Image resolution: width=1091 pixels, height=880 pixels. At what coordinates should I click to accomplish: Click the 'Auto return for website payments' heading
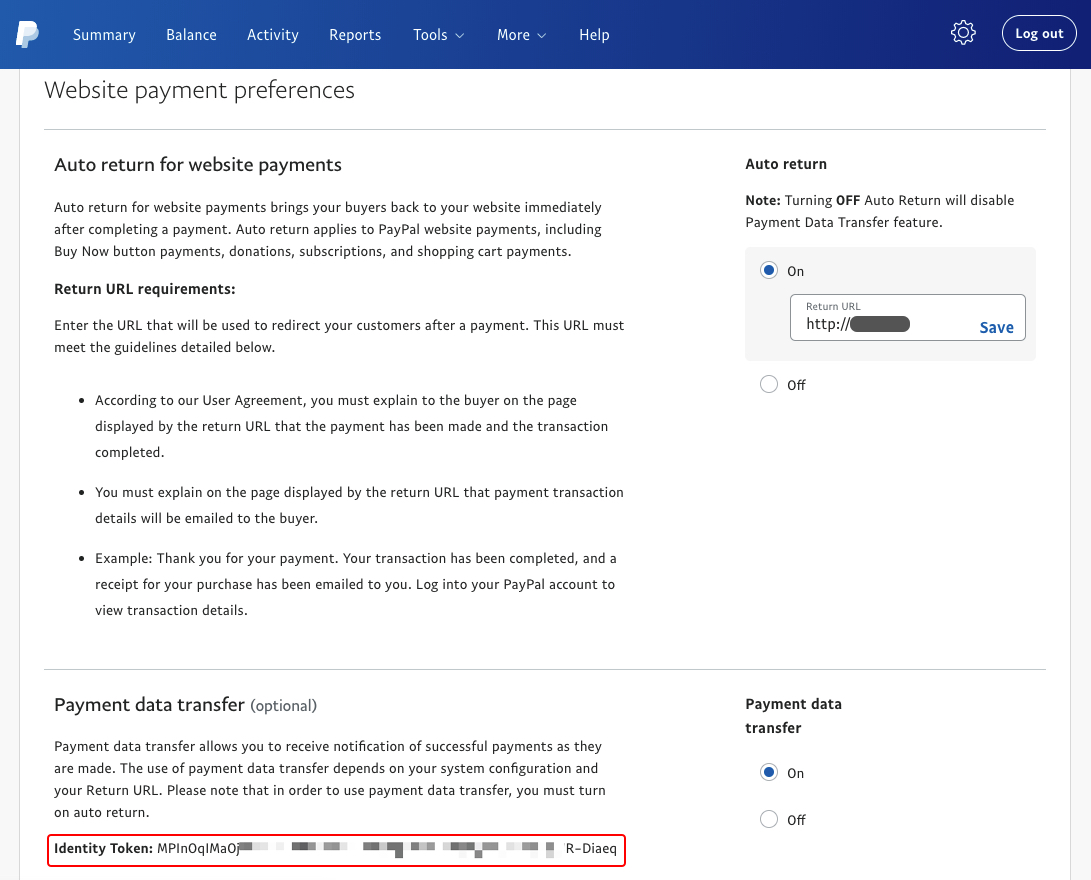(x=198, y=165)
